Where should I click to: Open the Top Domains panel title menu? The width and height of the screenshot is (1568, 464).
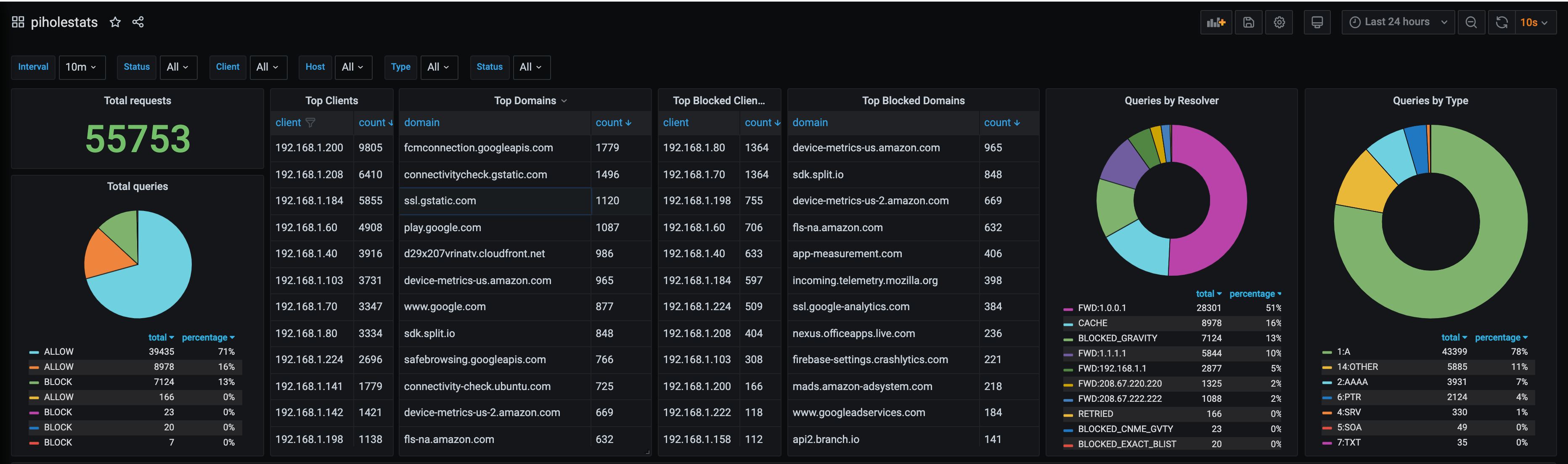(x=530, y=101)
